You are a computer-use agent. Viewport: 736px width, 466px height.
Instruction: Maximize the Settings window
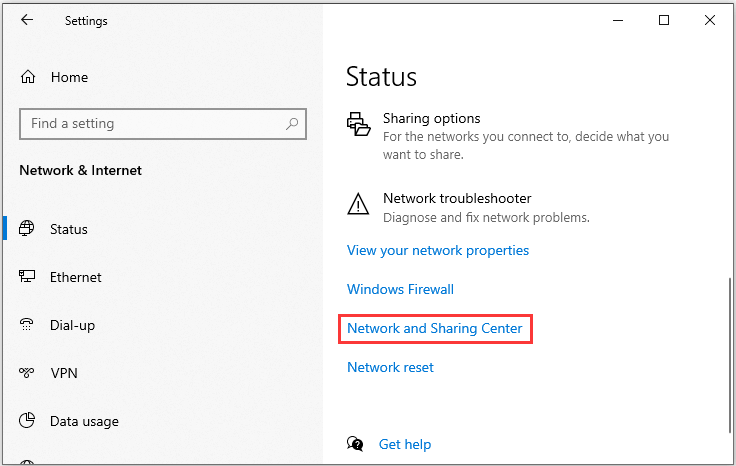pos(664,20)
